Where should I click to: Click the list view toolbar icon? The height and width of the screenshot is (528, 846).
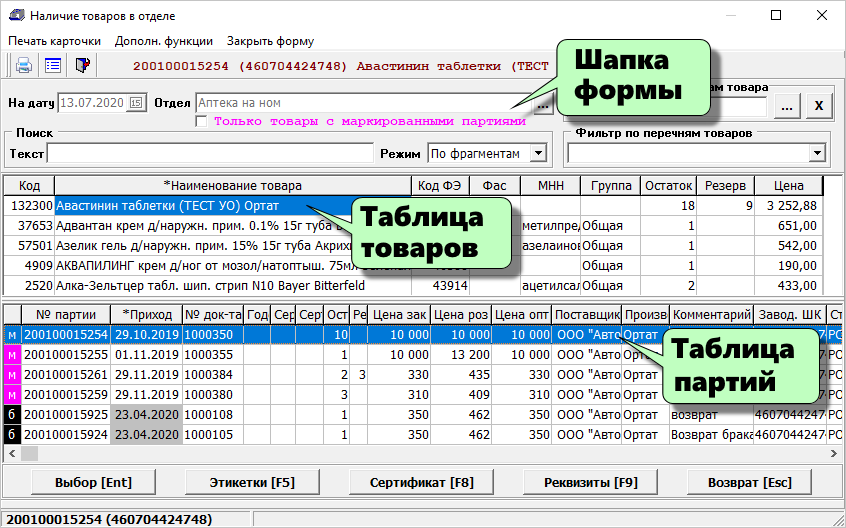[x=53, y=65]
